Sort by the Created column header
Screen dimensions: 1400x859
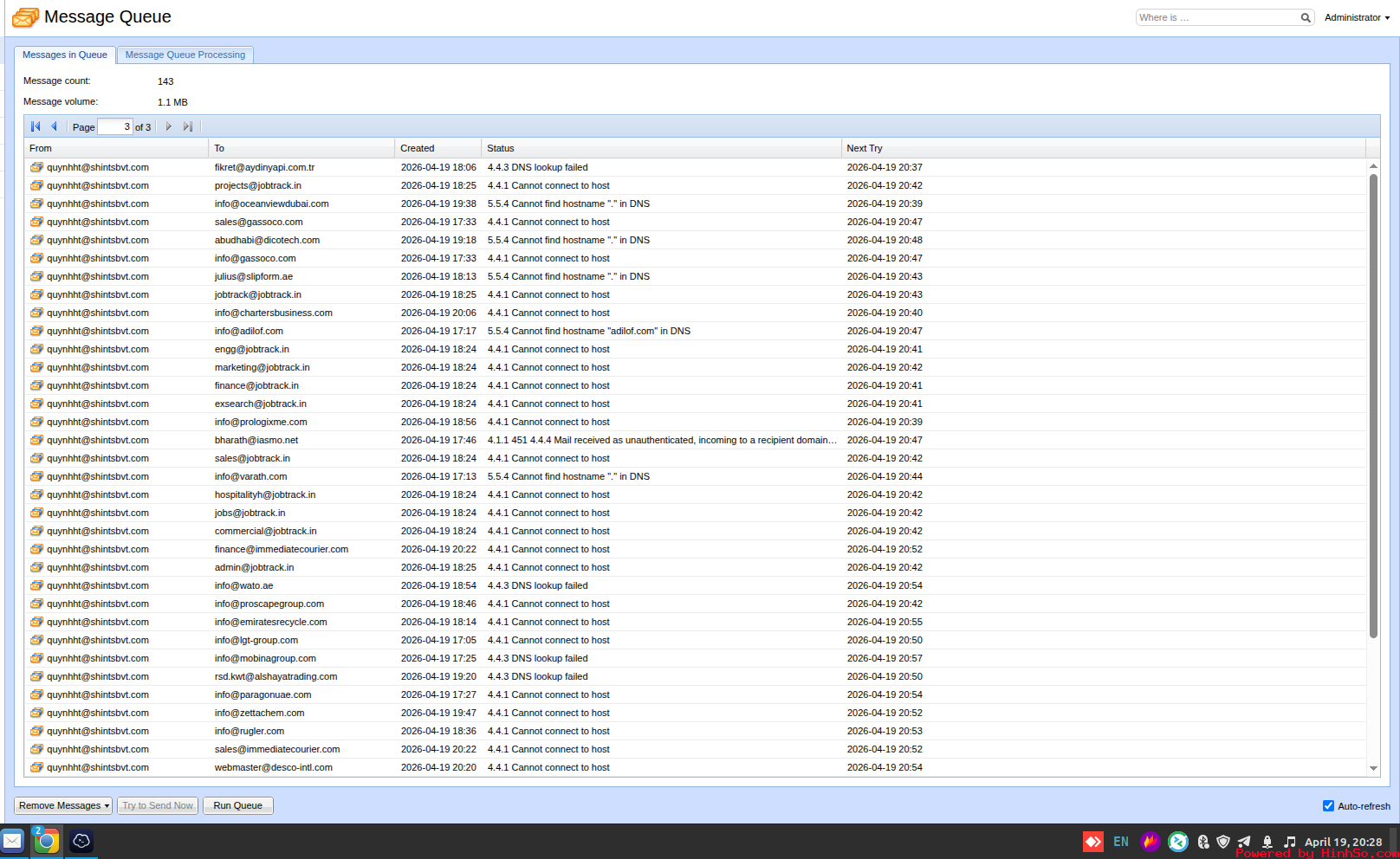(437, 148)
